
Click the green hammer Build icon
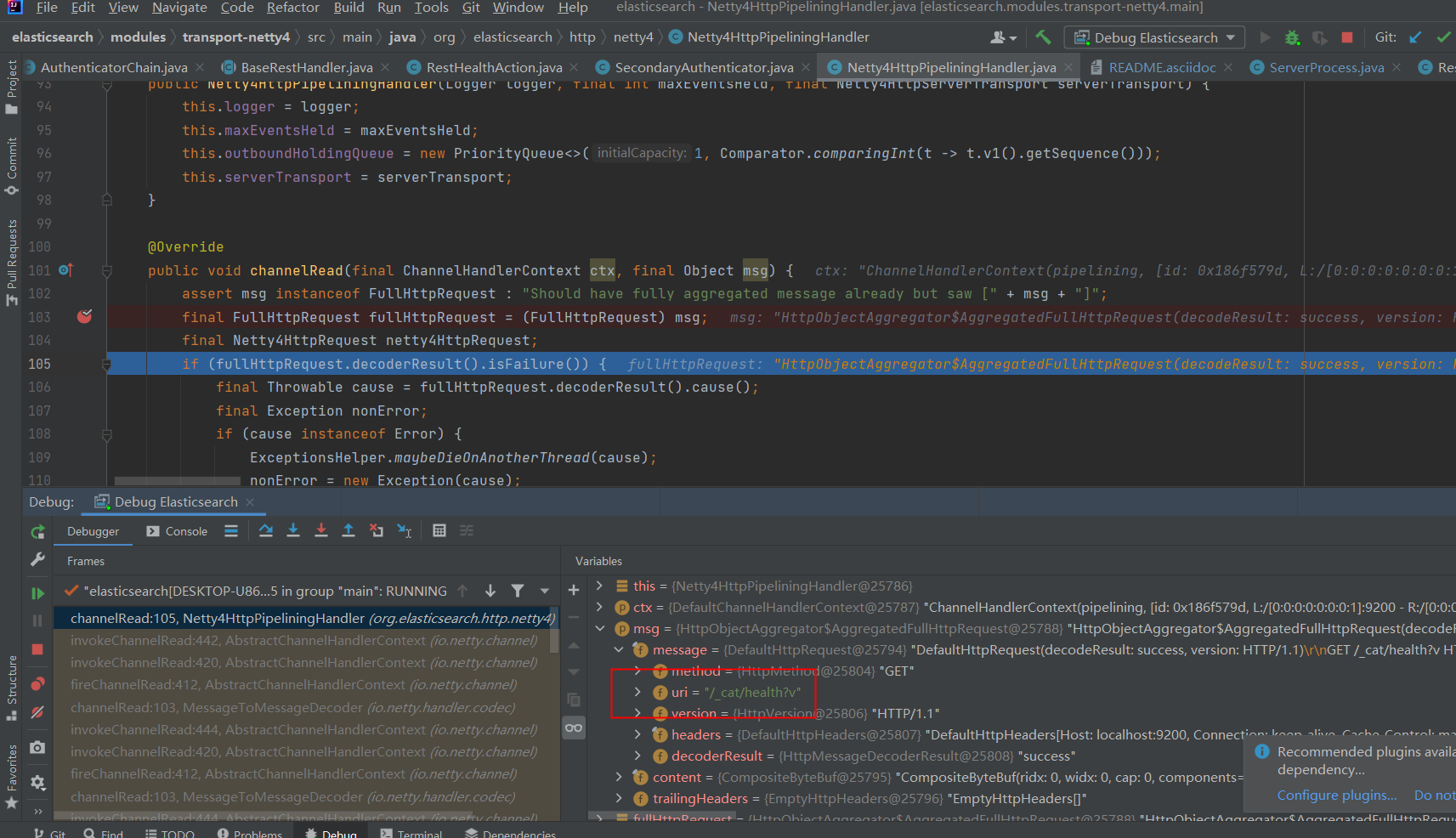(x=1043, y=37)
